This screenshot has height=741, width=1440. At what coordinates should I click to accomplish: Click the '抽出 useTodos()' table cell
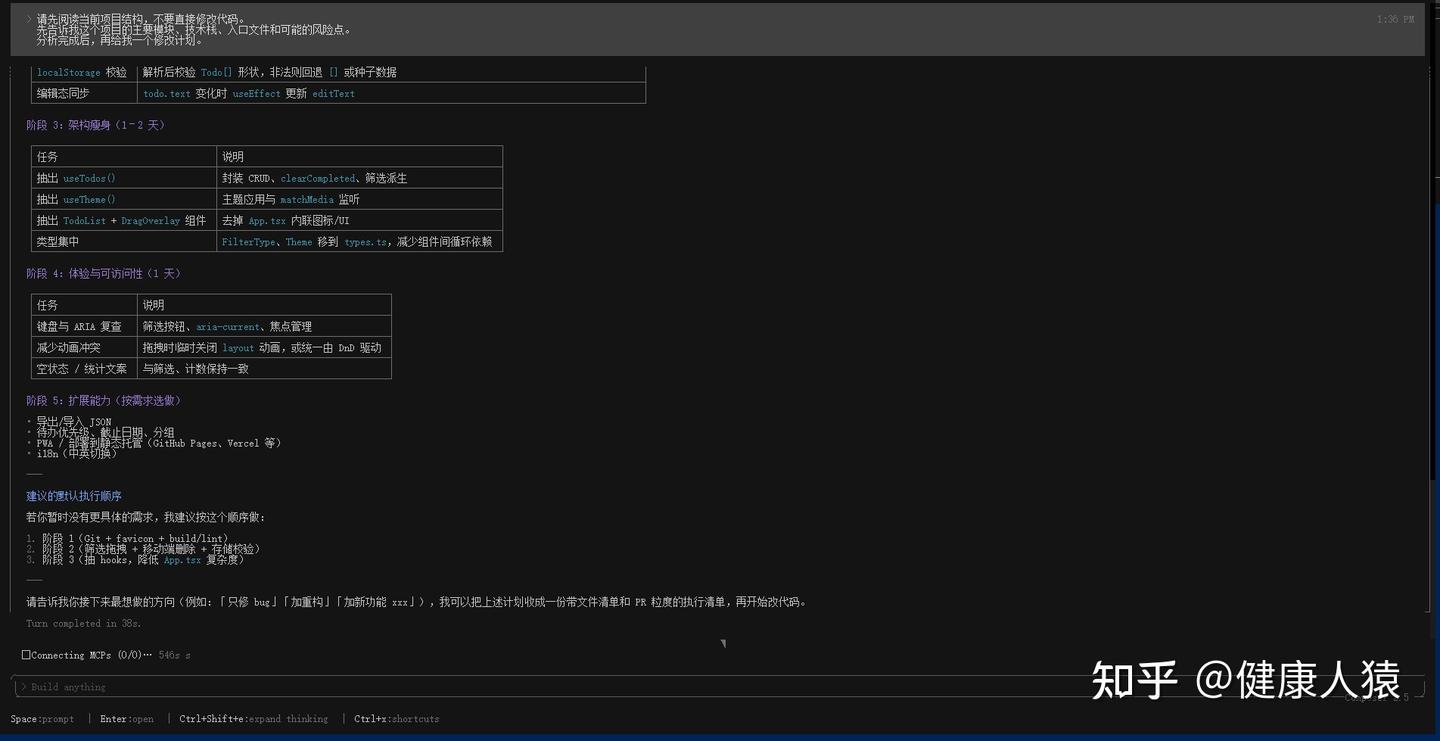pos(124,178)
